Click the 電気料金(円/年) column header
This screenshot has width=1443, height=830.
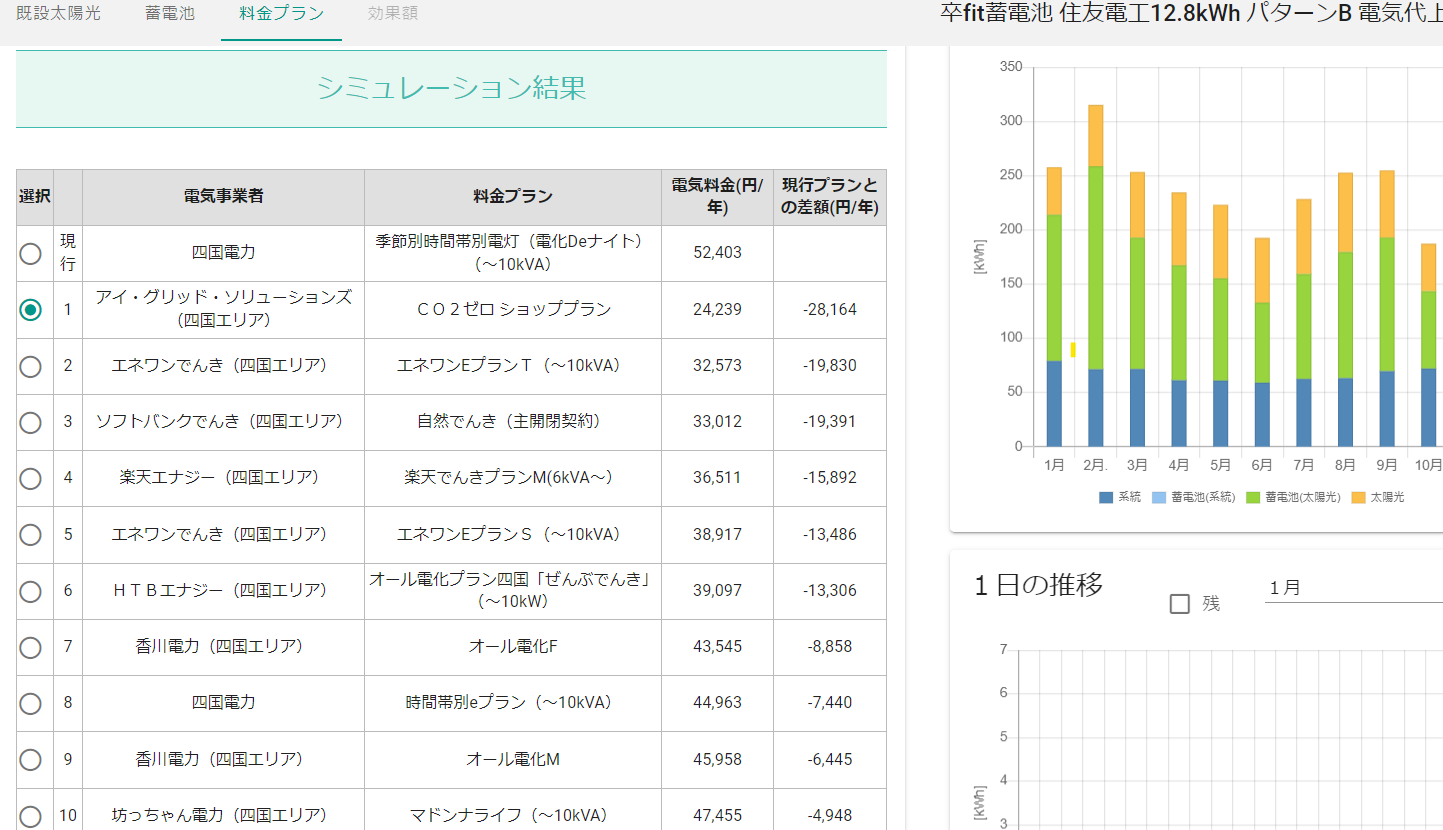[718, 197]
